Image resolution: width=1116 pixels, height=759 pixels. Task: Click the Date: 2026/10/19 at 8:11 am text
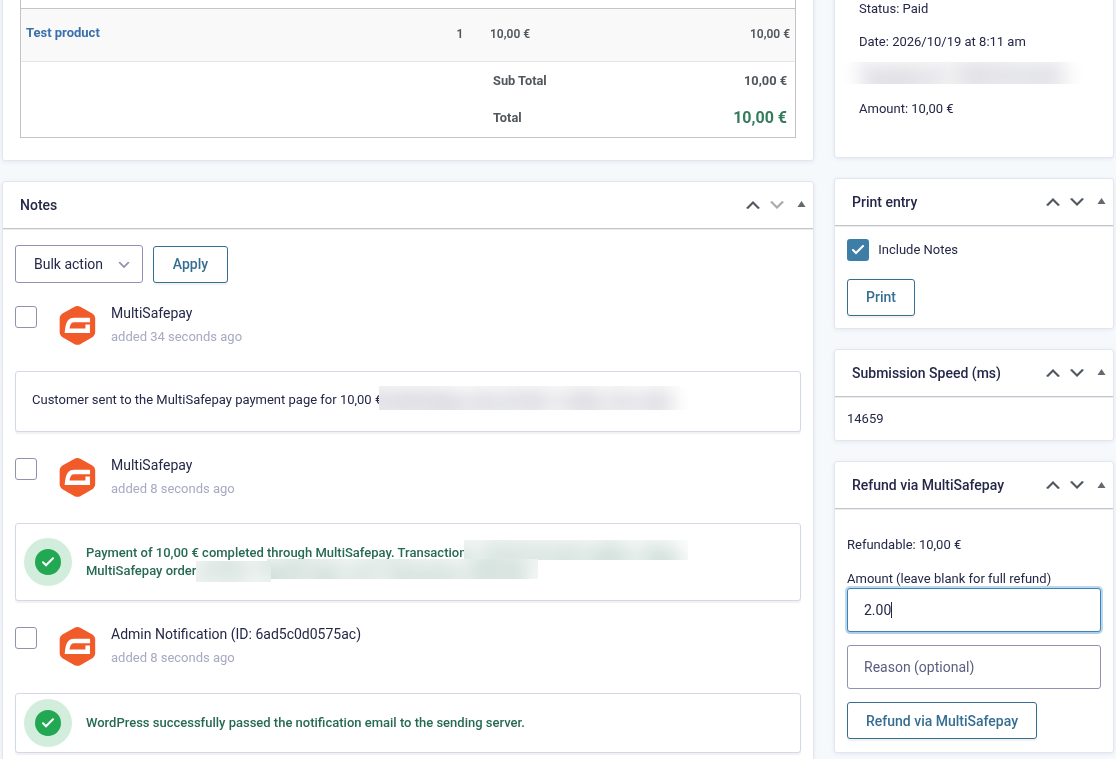pyautogui.click(x=942, y=41)
